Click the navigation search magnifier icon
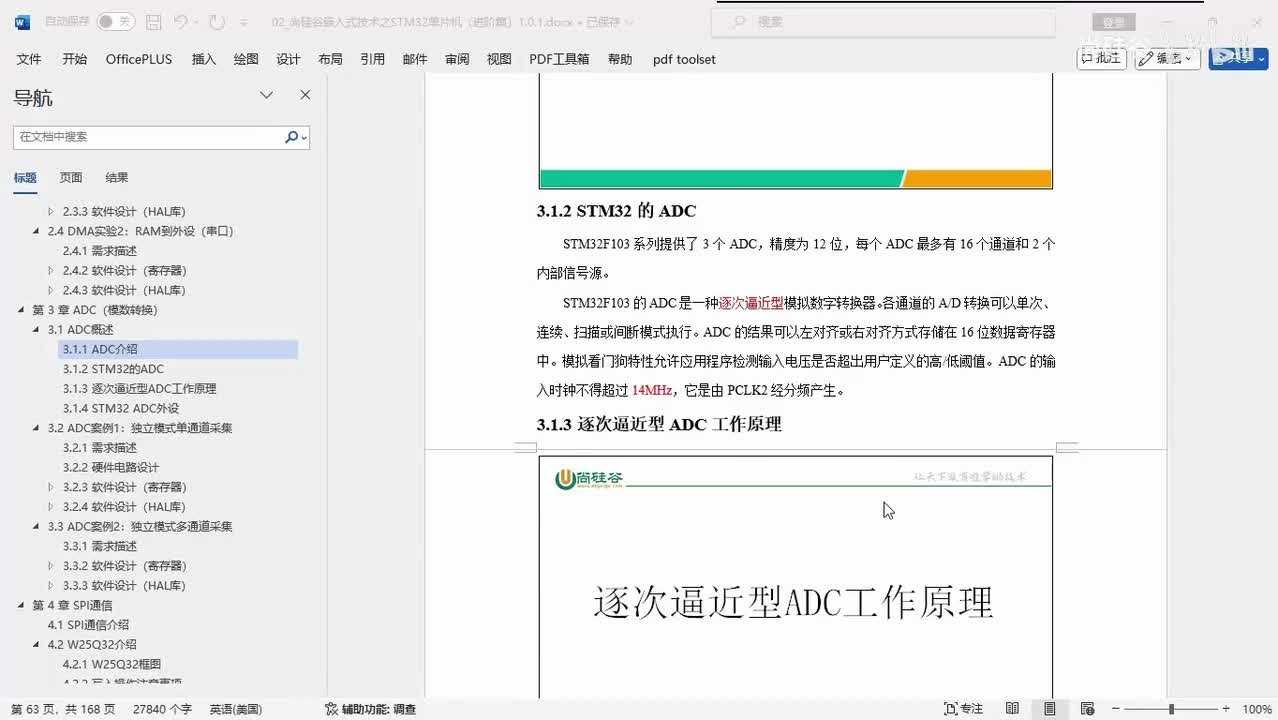Viewport: 1278px width, 720px height. (292, 137)
